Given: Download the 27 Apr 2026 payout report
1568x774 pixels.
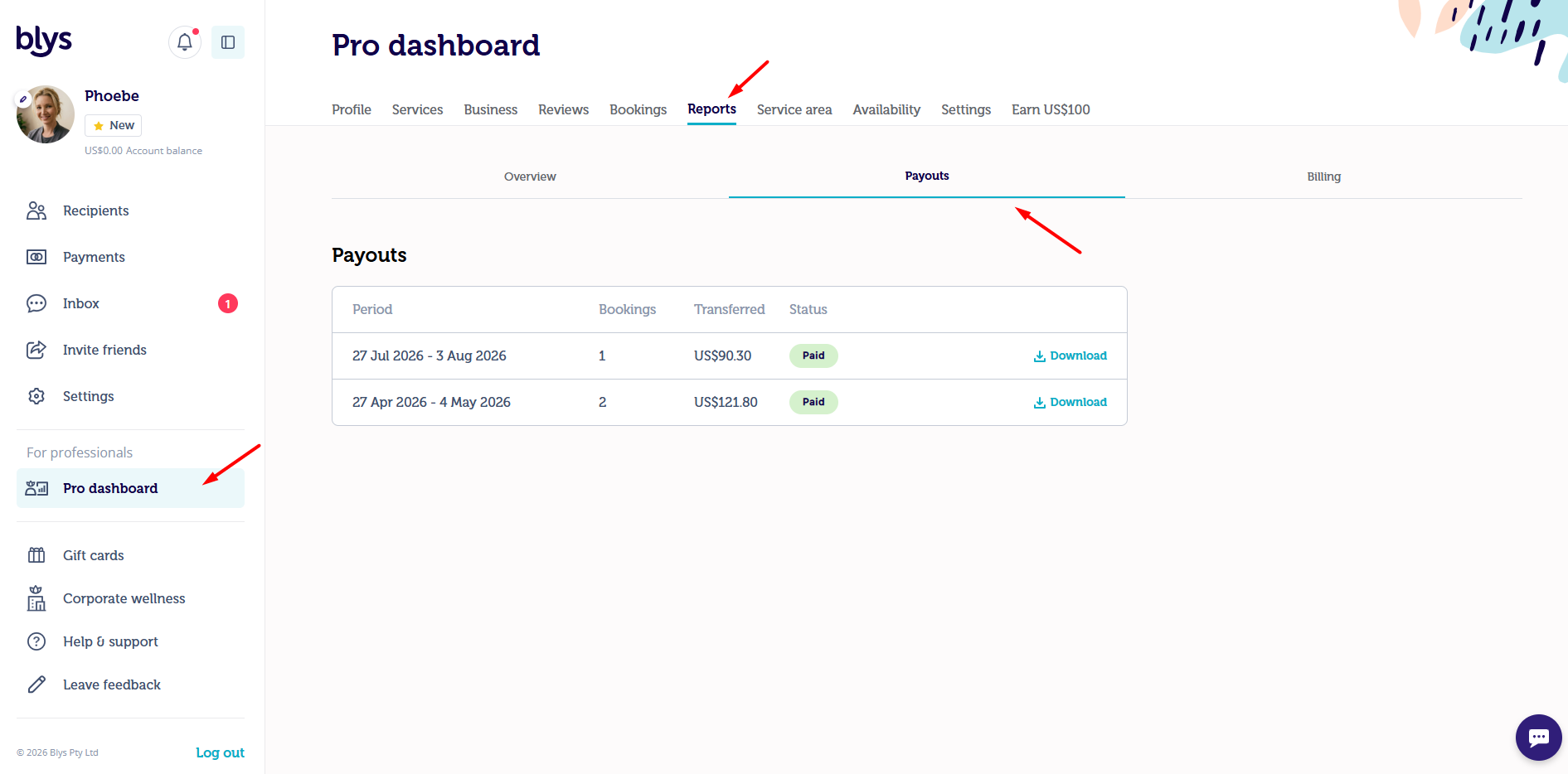Looking at the screenshot, I should 1070,402.
